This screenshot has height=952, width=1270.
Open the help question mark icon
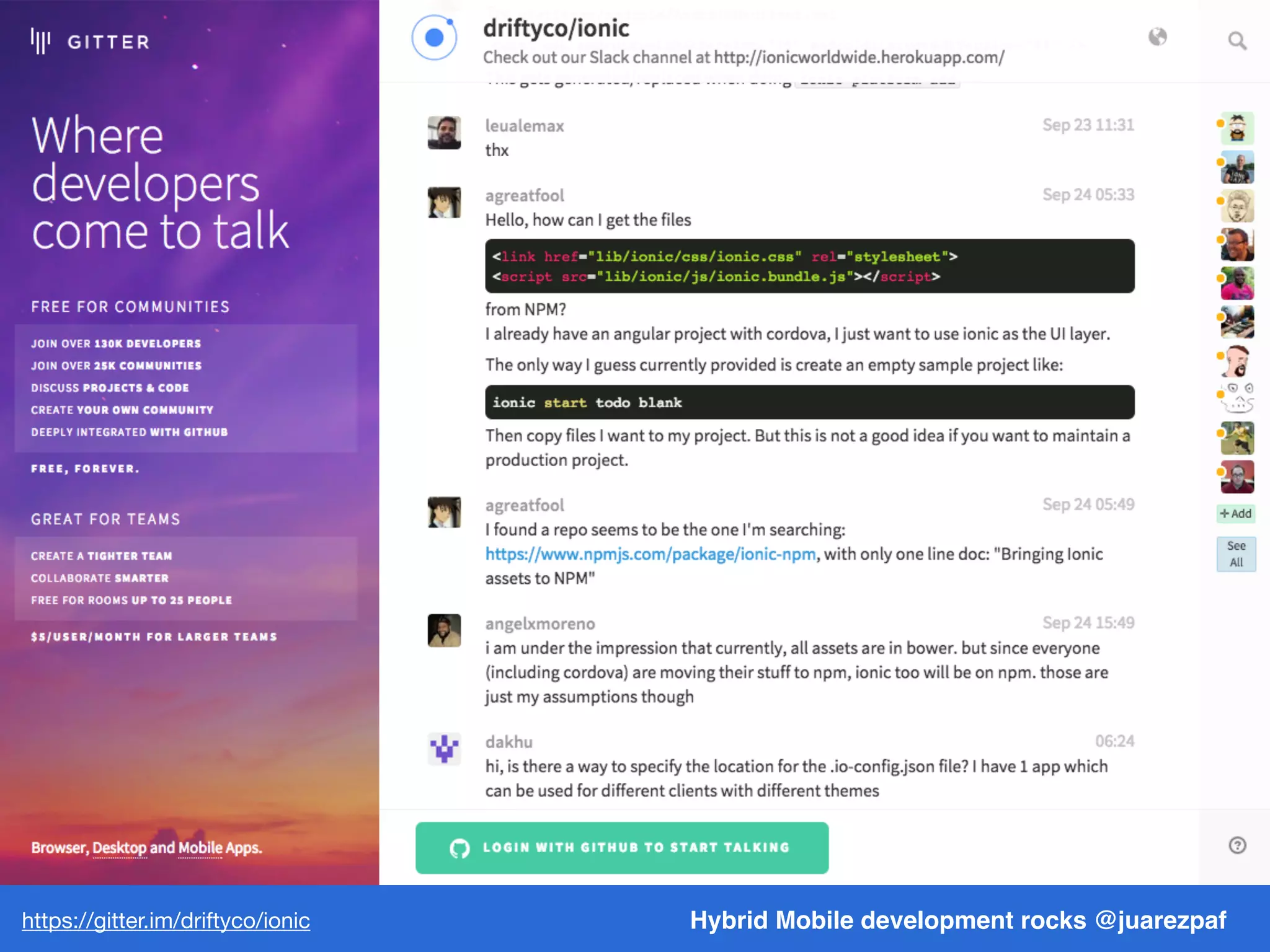[1237, 845]
